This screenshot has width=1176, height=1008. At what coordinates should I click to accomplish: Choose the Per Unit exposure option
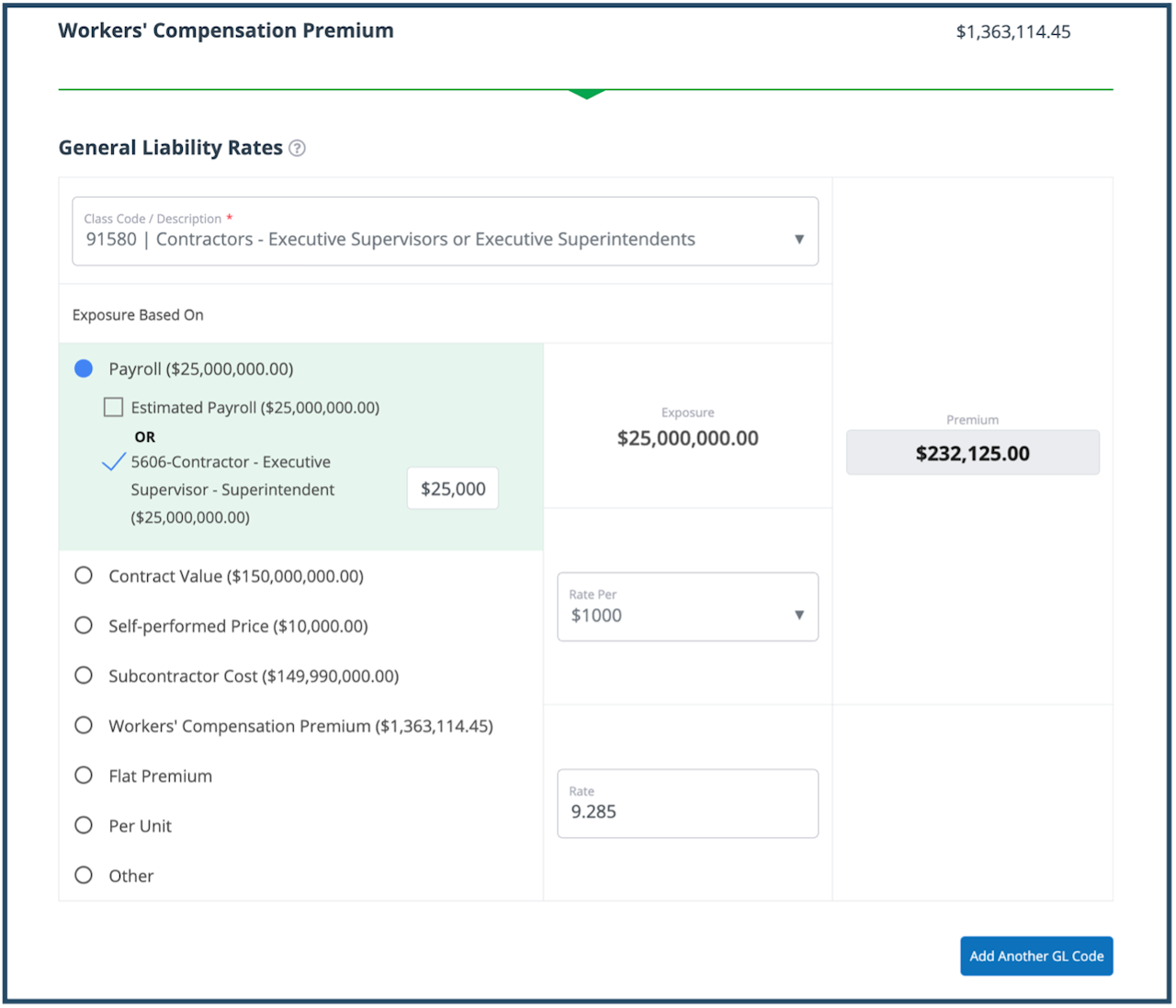point(84,825)
